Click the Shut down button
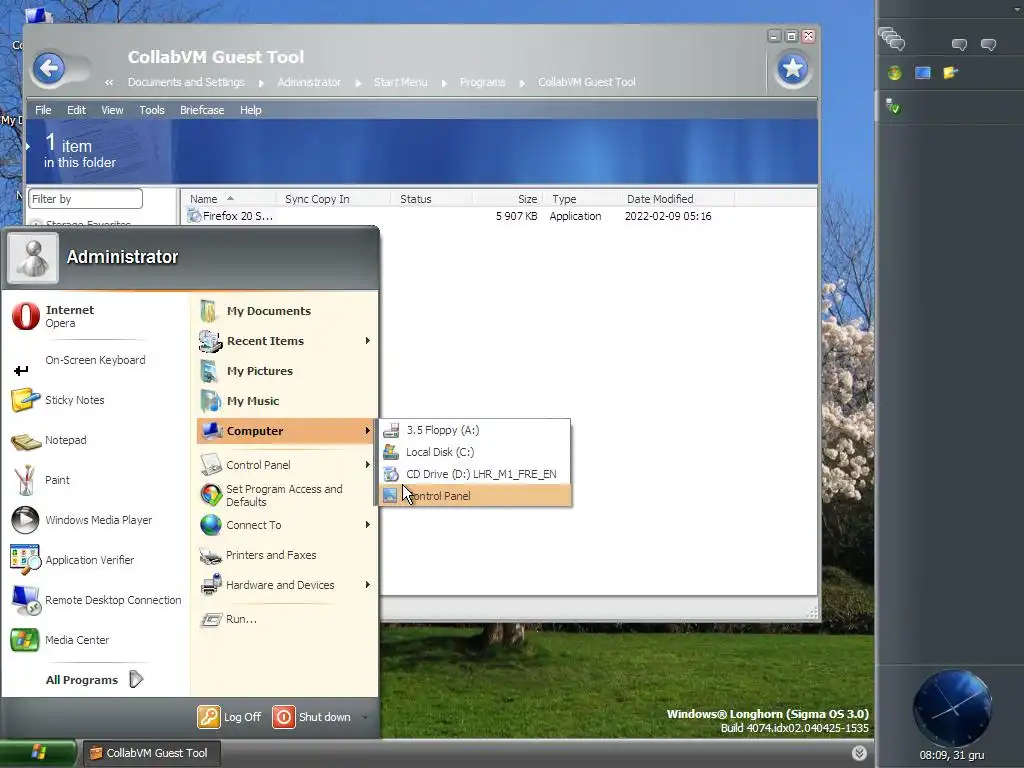Viewport: 1024px width, 768px height. 312,717
